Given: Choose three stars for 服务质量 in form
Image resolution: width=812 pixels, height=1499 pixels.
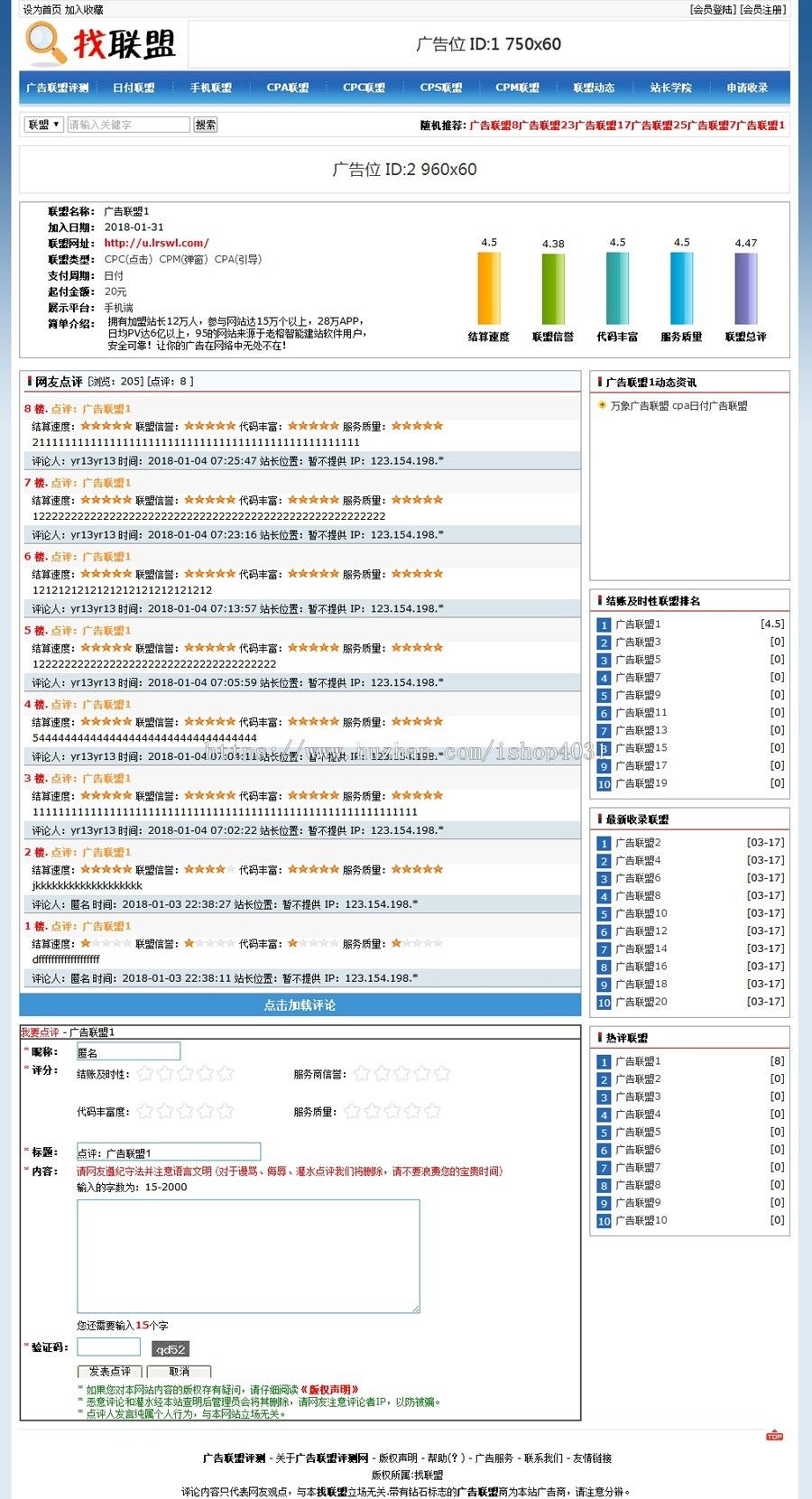Looking at the screenshot, I should 392,1111.
